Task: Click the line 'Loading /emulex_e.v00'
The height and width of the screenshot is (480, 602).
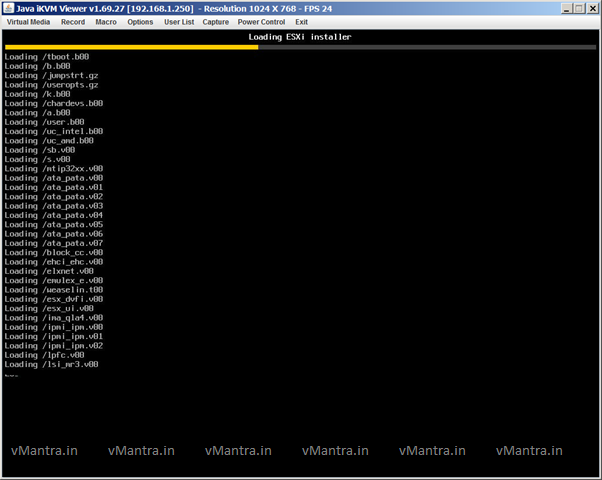Action: pos(54,280)
